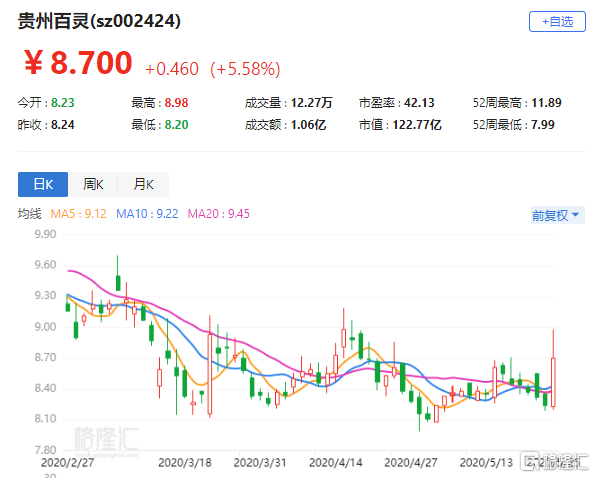Select the change amount +0.460
The height and width of the screenshot is (478, 595).
(172, 69)
